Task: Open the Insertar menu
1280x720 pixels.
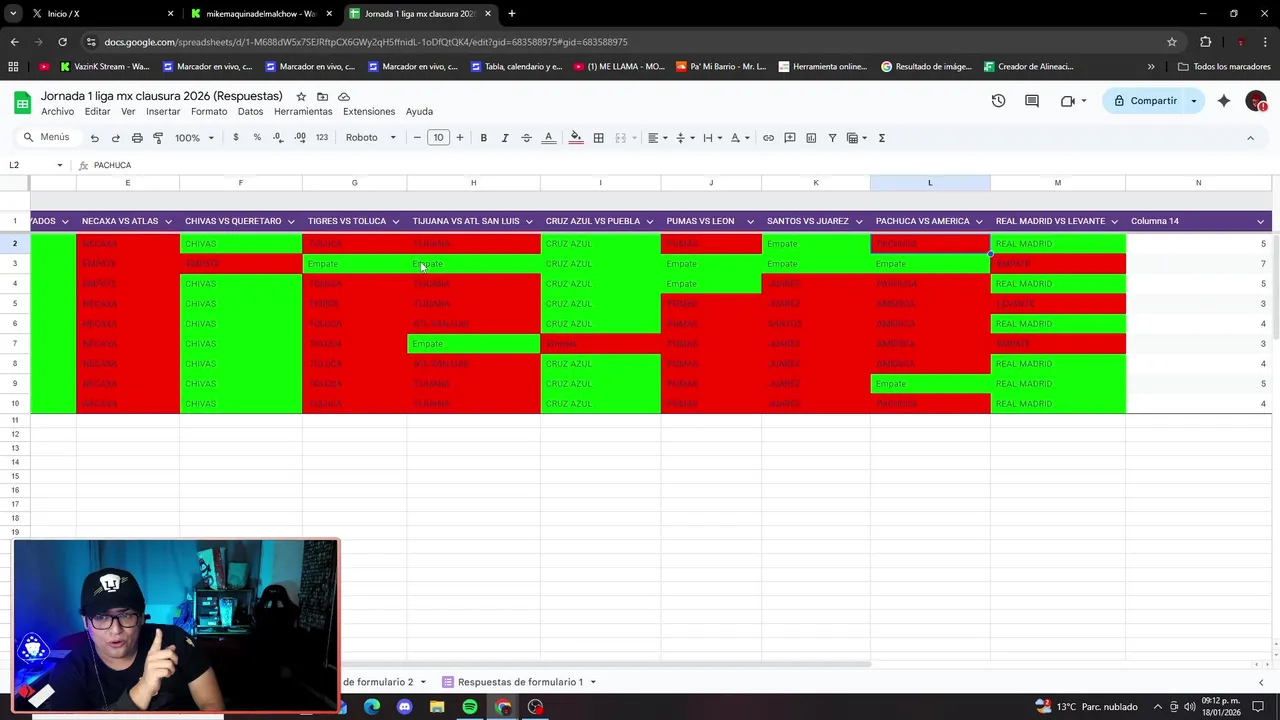Action: click(x=163, y=111)
